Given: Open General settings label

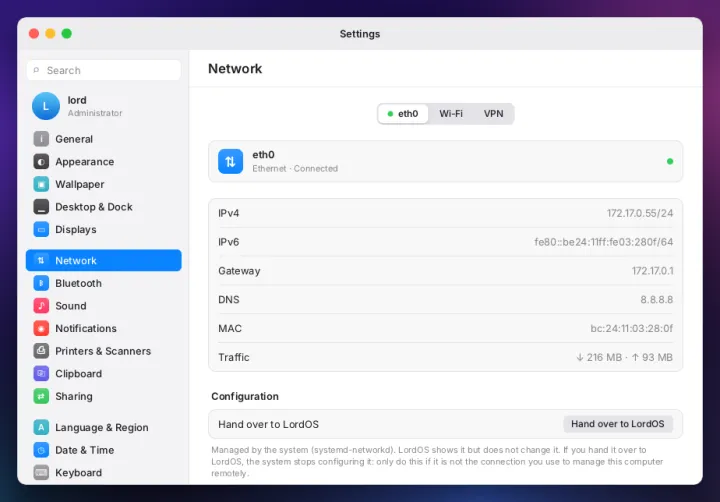Looking at the screenshot, I should [74, 139].
